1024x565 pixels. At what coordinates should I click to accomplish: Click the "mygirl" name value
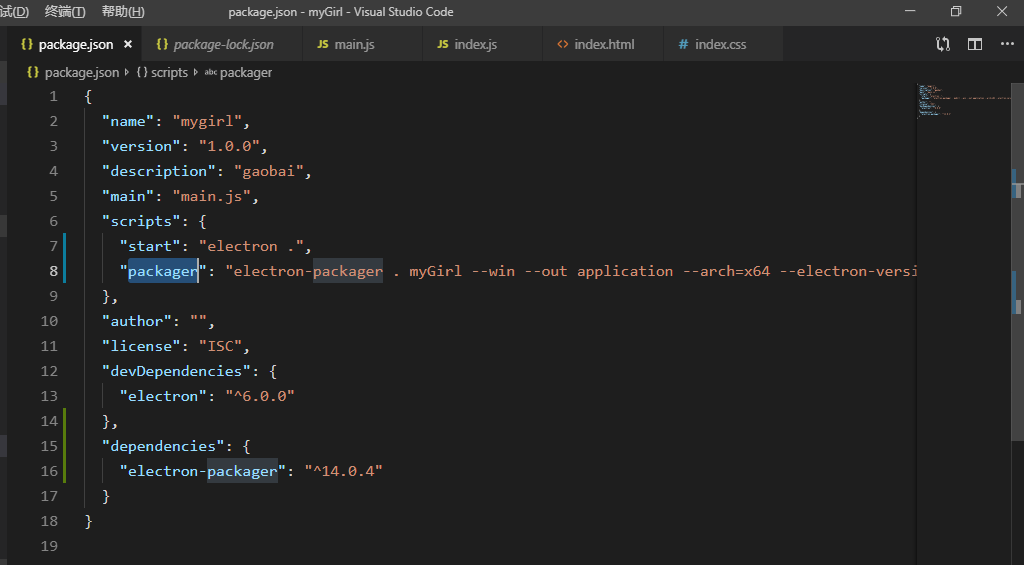(x=207, y=121)
